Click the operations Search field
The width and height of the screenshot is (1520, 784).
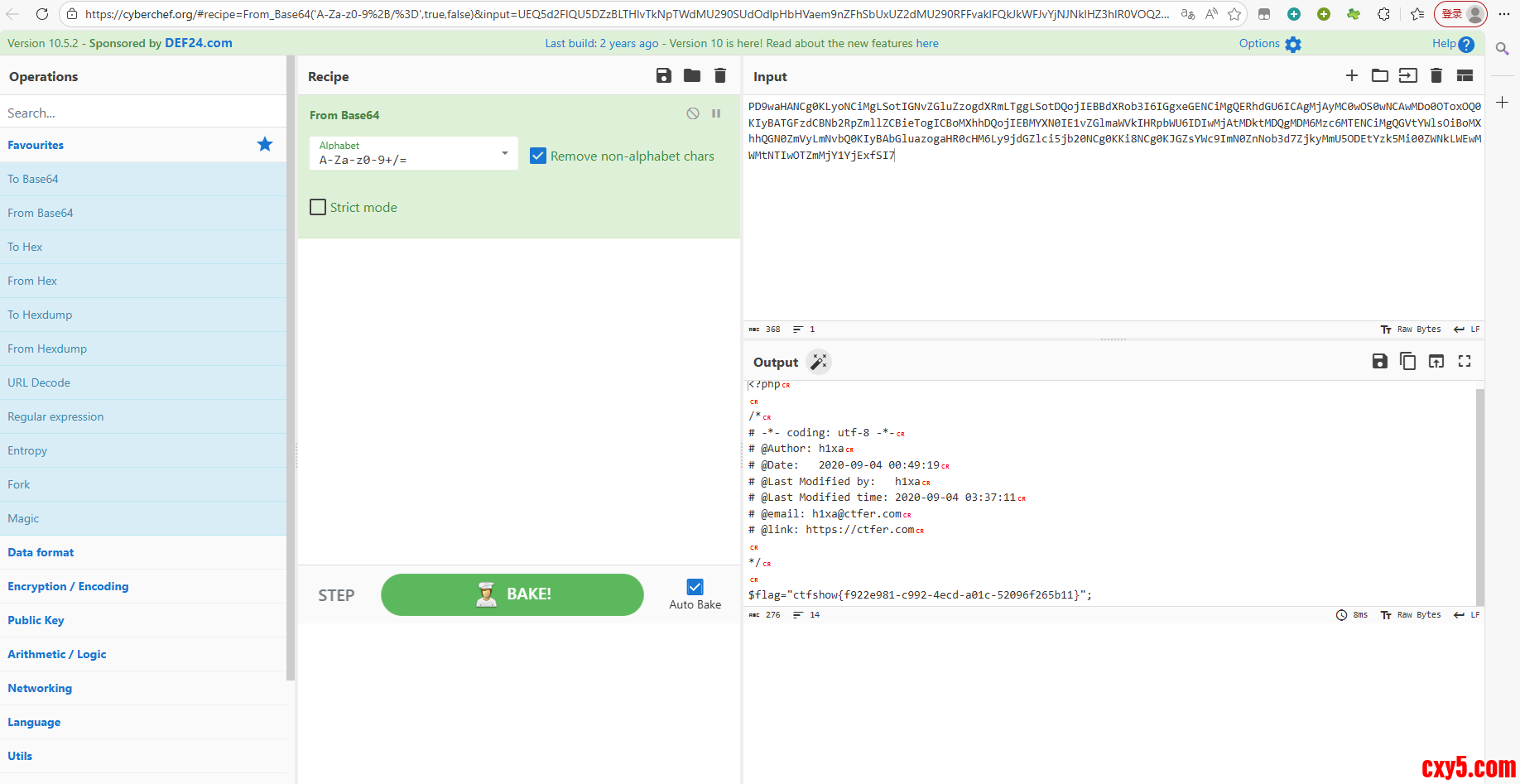pyautogui.click(x=143, y=113)
